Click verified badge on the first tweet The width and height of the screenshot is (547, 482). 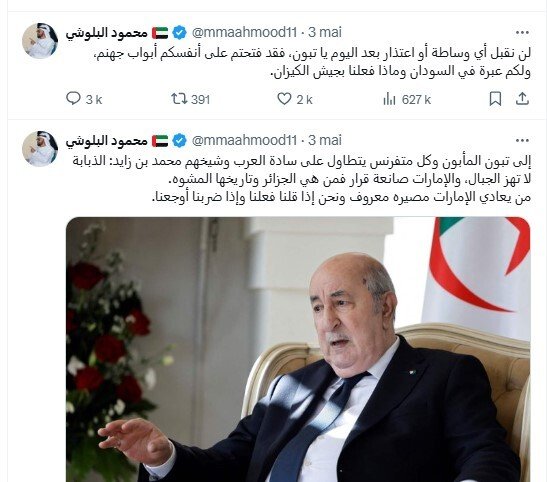tap(179, 33)
